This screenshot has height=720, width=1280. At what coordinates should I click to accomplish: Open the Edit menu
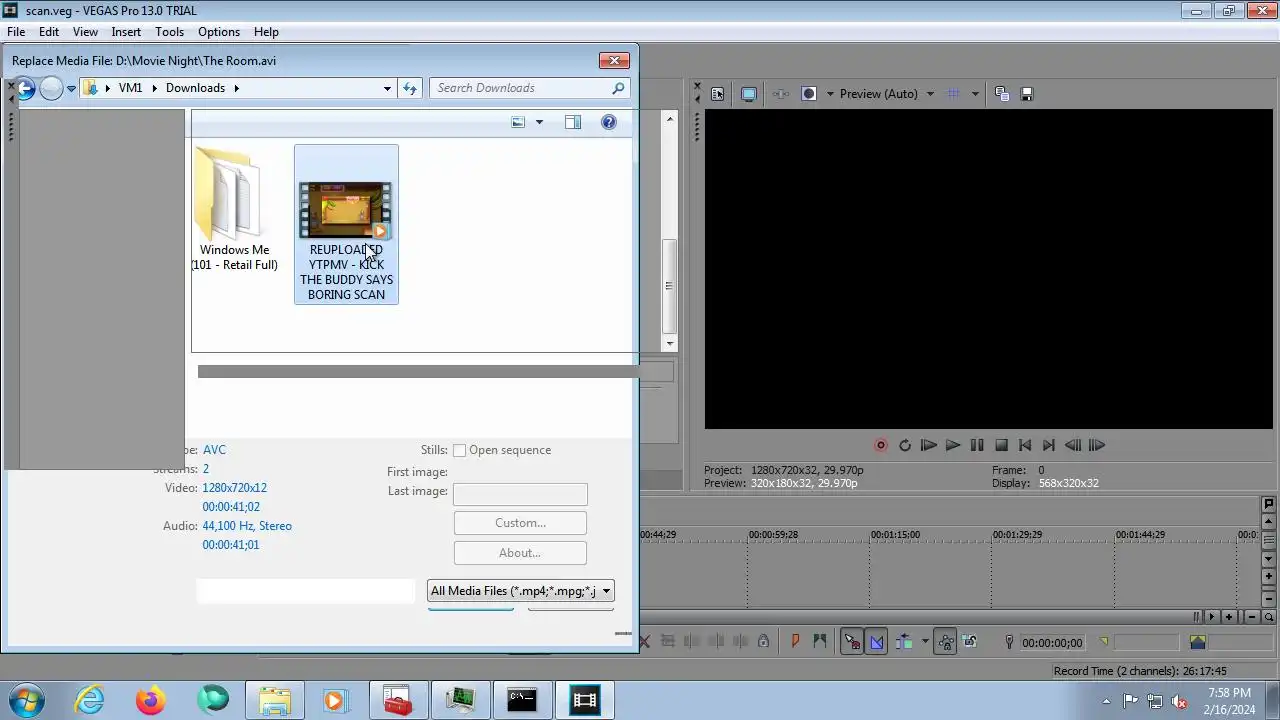(x=49, y=32)
